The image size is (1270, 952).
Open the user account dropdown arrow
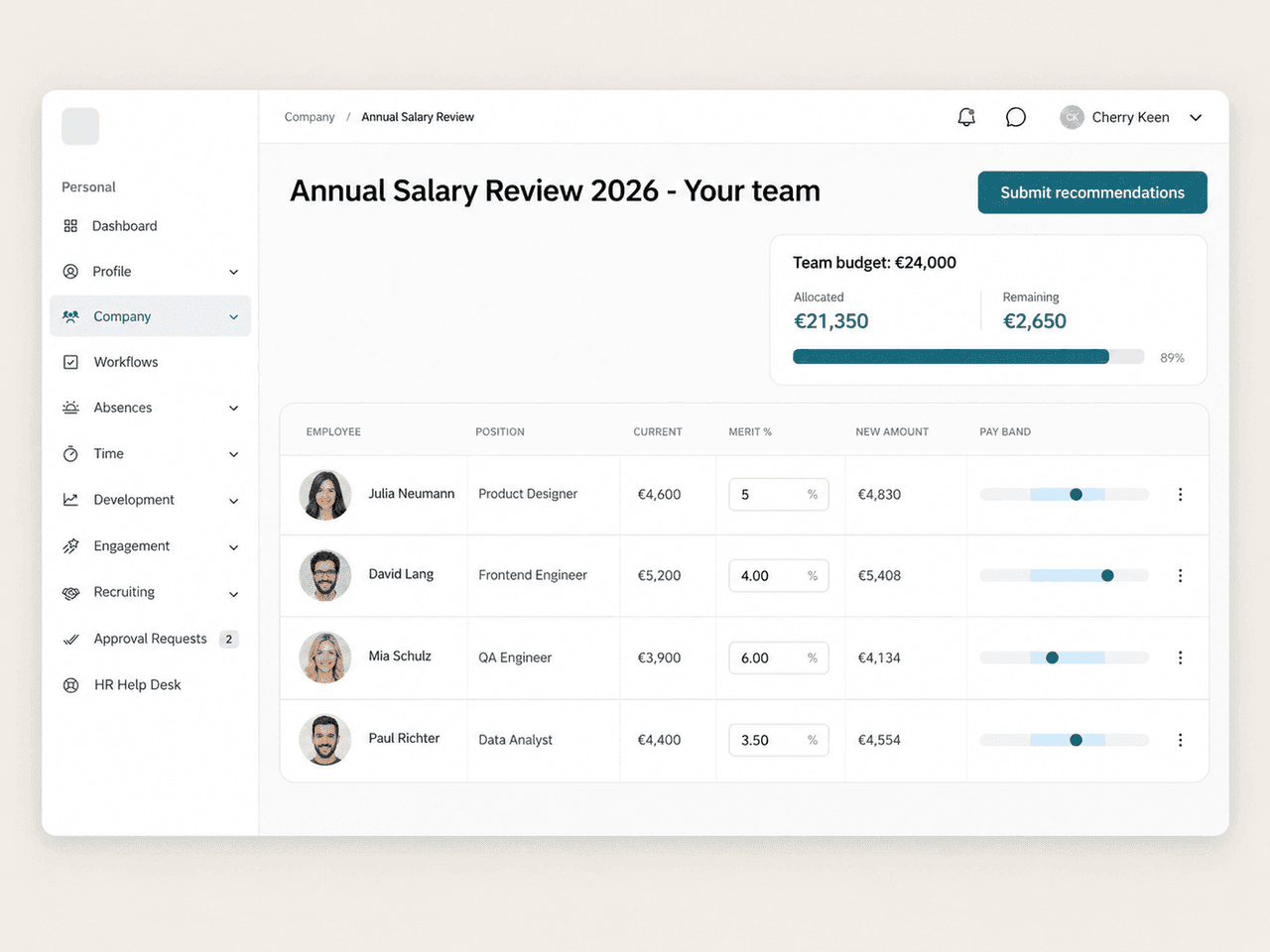tap(1196, 118)
